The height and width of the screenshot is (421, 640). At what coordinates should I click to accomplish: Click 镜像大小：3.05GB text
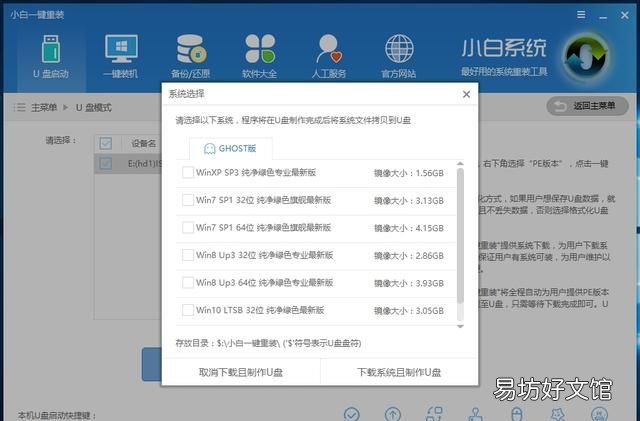click(409, 311)
